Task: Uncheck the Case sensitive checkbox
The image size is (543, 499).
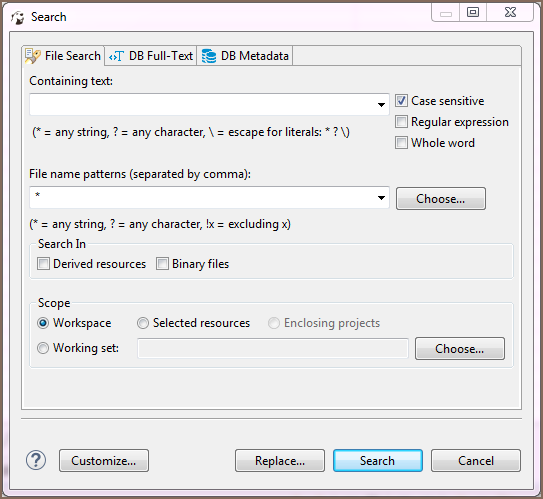Action: point(401,101)
